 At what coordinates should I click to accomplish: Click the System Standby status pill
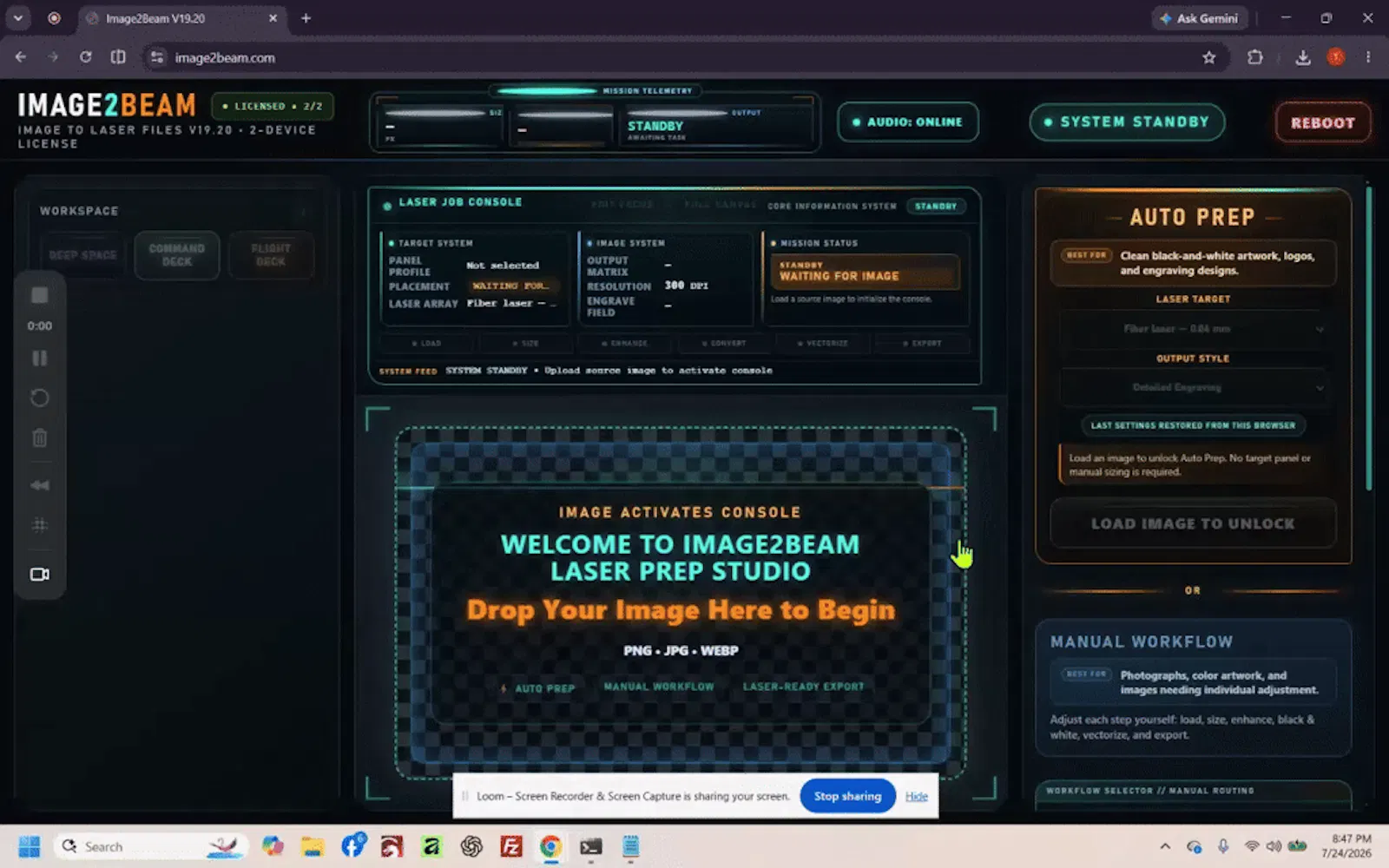(x=1126, y=122)
